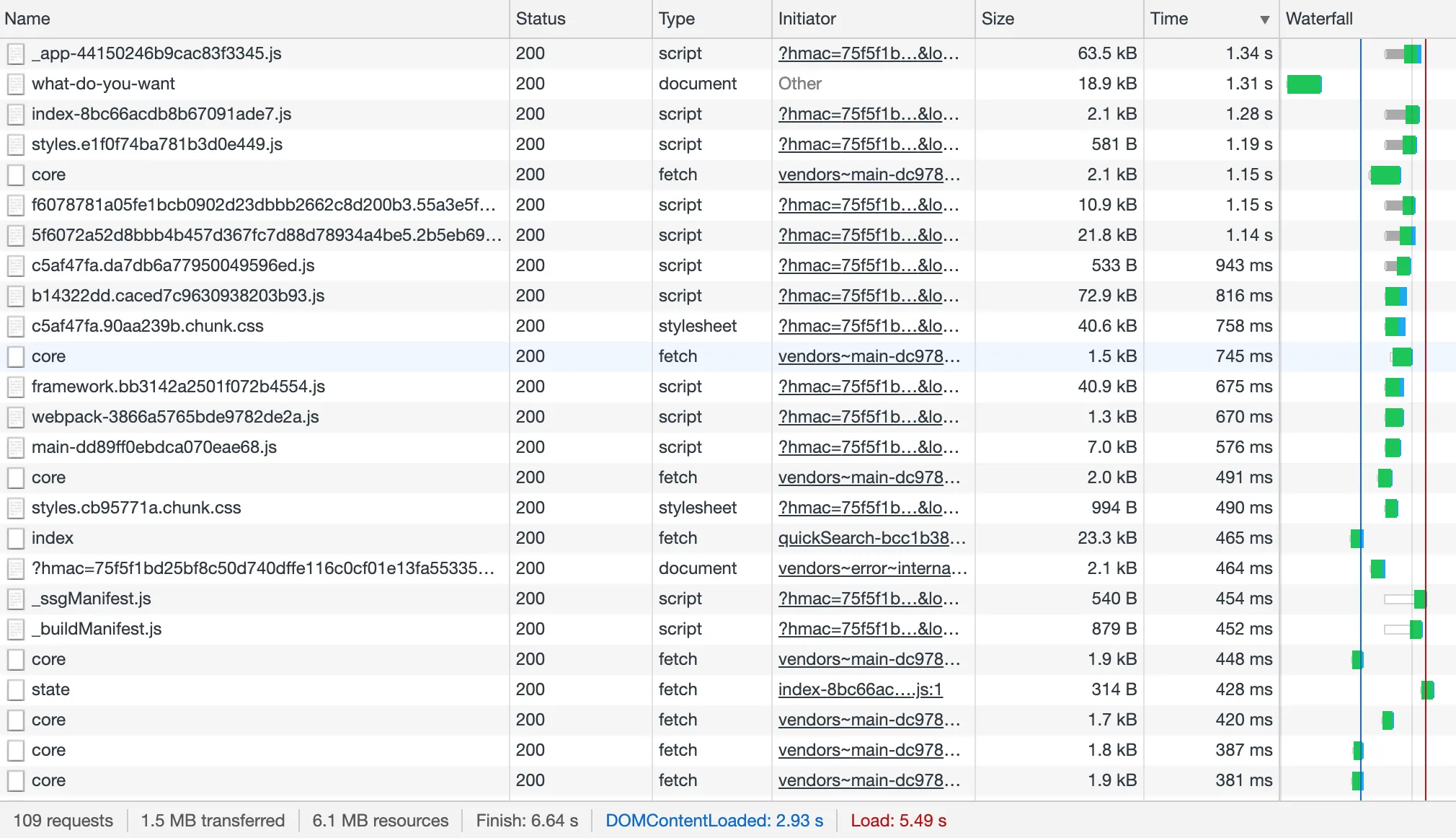The height and width of the screenshot is (838, 1456).
Task: Click the document icon next to what-do-you-want
Action: (16, 84)
